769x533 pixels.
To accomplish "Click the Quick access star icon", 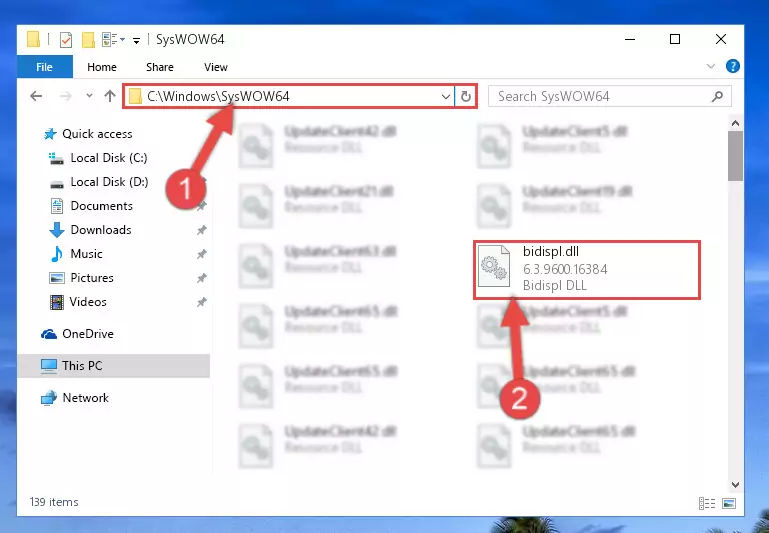I will [x=50, y=134].
